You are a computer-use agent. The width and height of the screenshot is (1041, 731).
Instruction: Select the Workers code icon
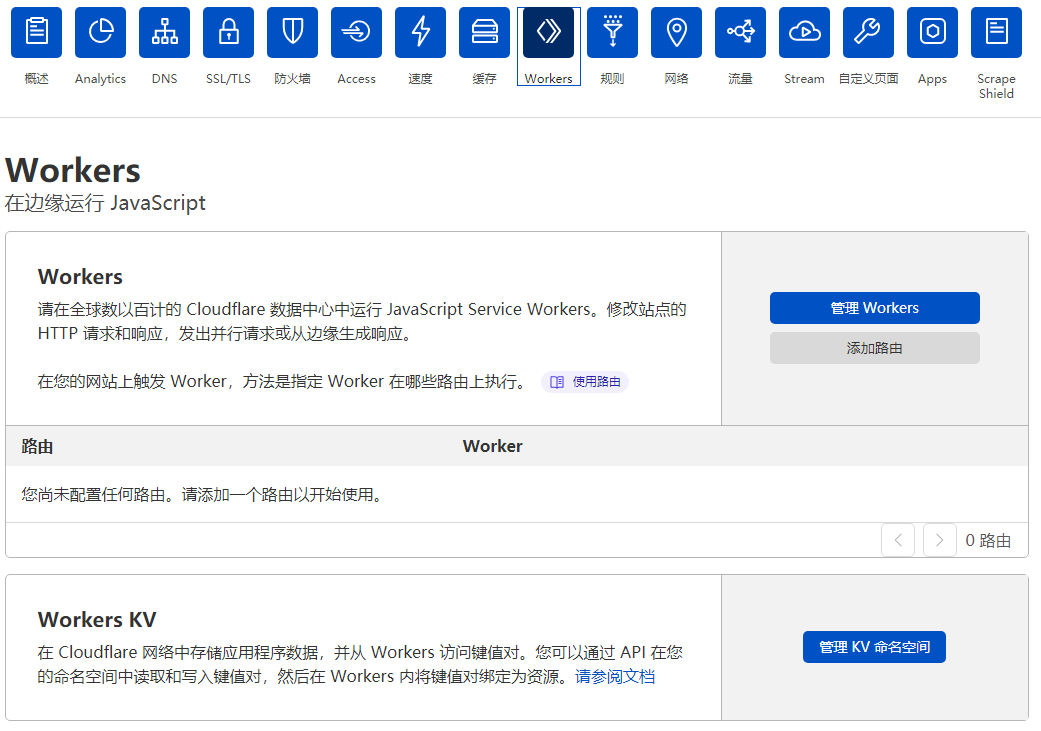[x=548, y=32]
